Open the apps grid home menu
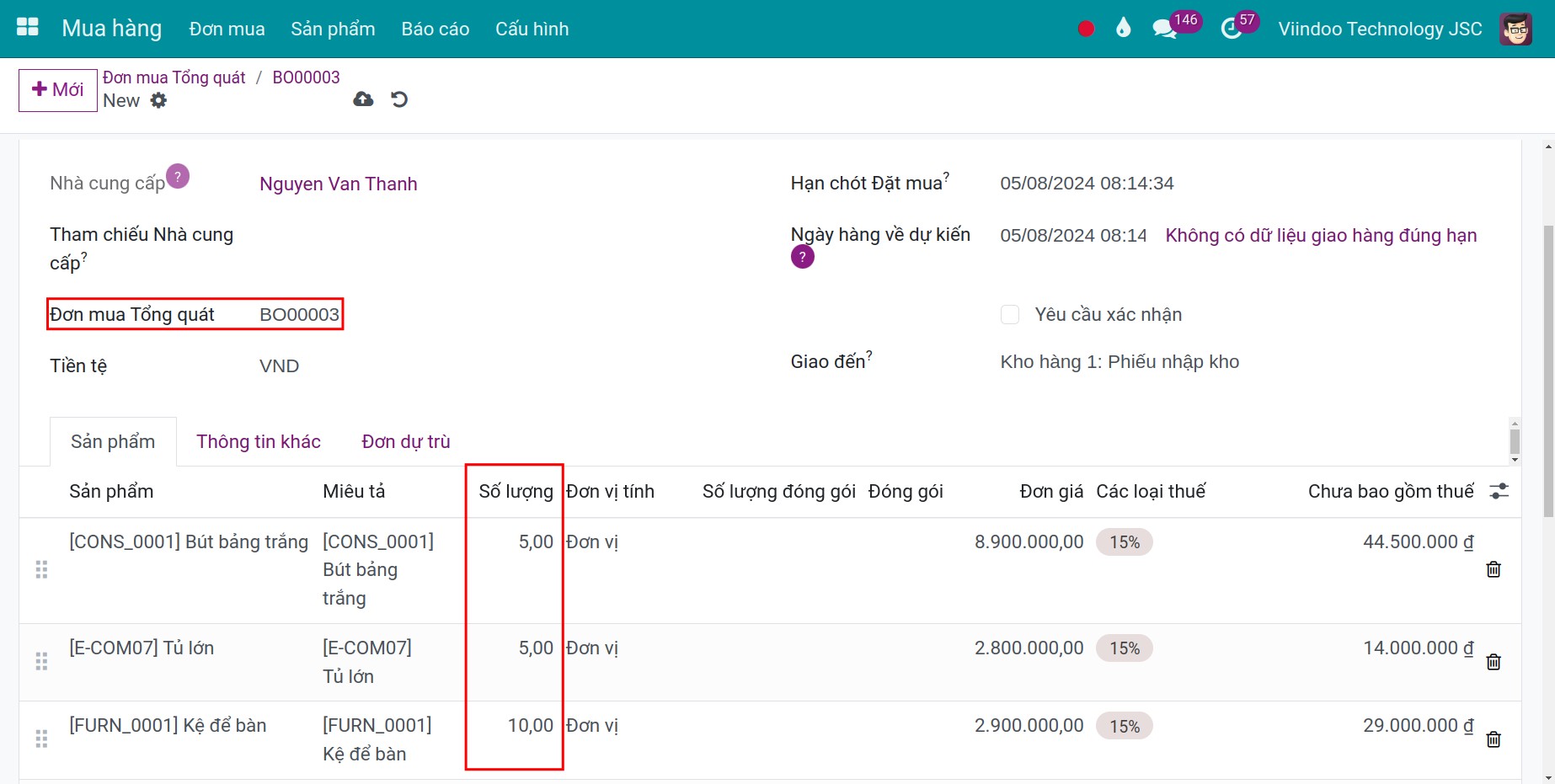The height and width of the screenshot is (784, 1555). tap(28, 28)
